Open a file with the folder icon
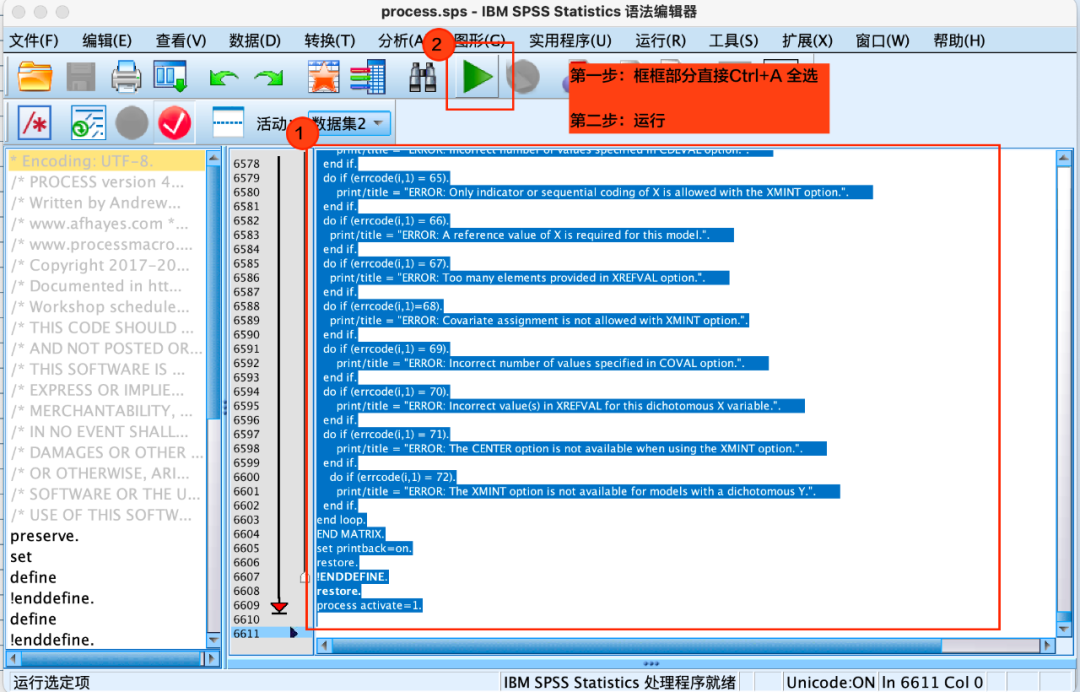 tap(34, 76)
